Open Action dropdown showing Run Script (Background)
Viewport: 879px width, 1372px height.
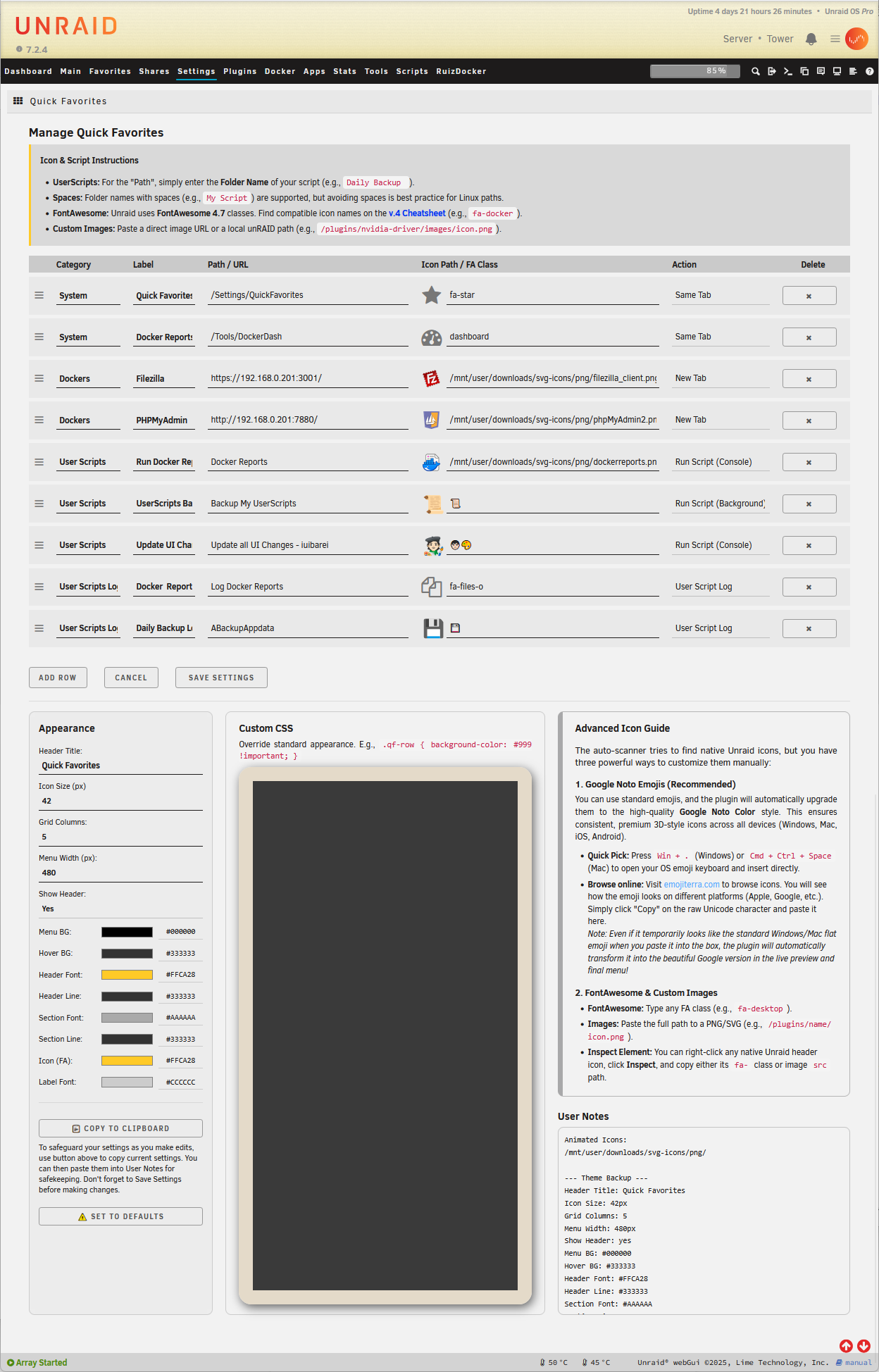pos(721,504)
